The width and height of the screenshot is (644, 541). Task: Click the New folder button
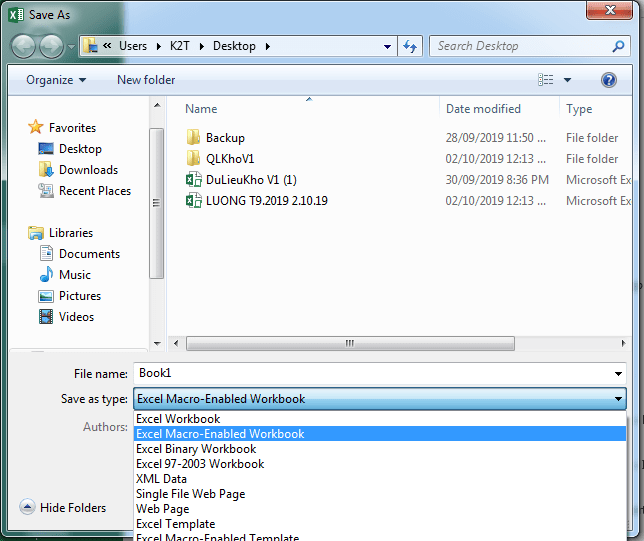[146, 80]
